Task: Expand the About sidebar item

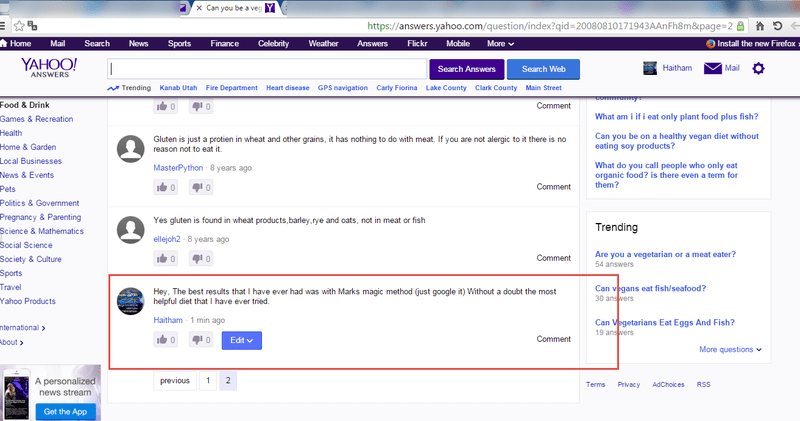Action: pyautogui.click(x=11, y=342)
